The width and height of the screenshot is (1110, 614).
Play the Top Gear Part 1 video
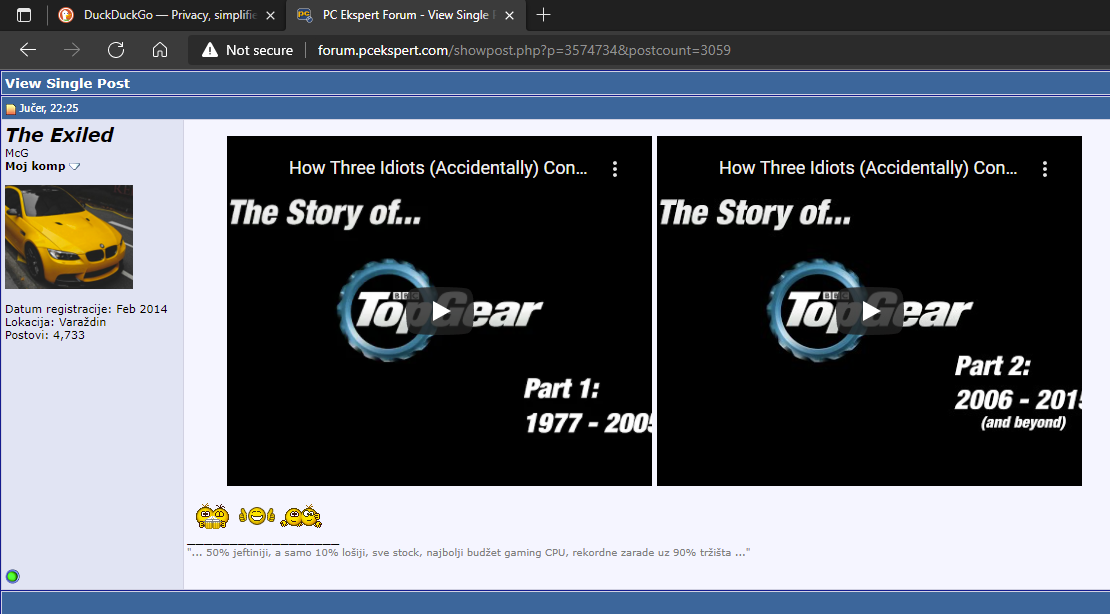(440, 311)
